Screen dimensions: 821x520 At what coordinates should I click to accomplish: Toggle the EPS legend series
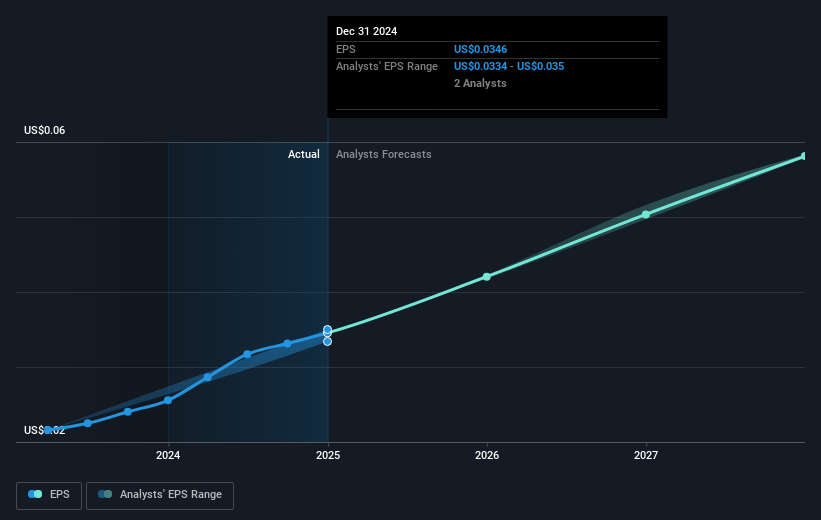(x=49, y=495)
